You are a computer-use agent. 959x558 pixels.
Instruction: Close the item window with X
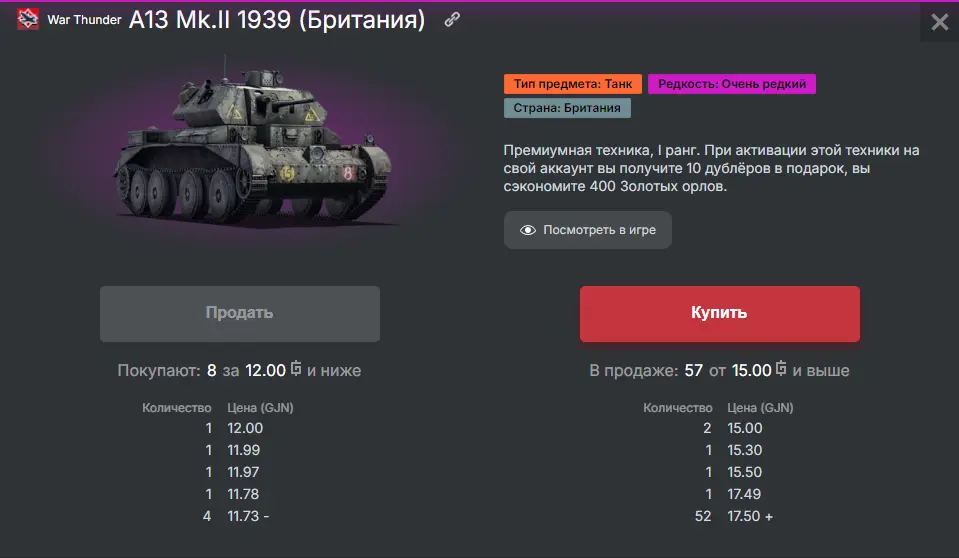point(939,22)
